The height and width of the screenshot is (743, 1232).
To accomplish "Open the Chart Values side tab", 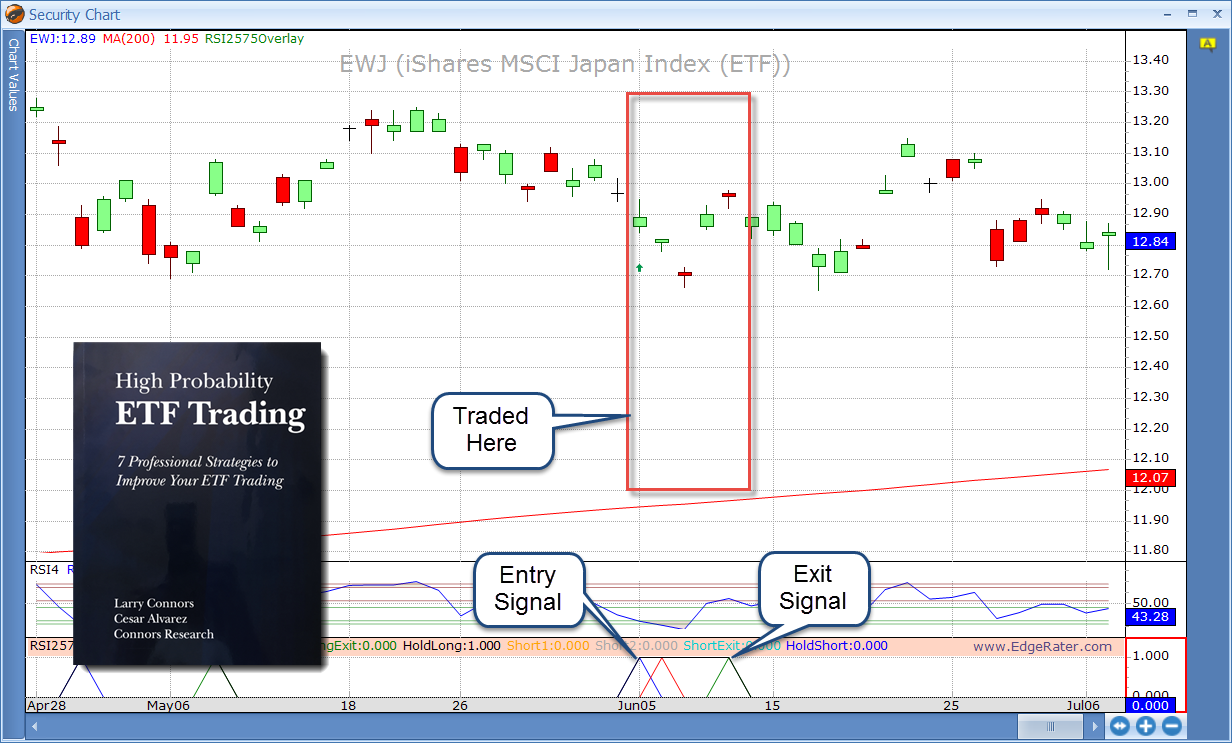I will (x=14, y=76).
